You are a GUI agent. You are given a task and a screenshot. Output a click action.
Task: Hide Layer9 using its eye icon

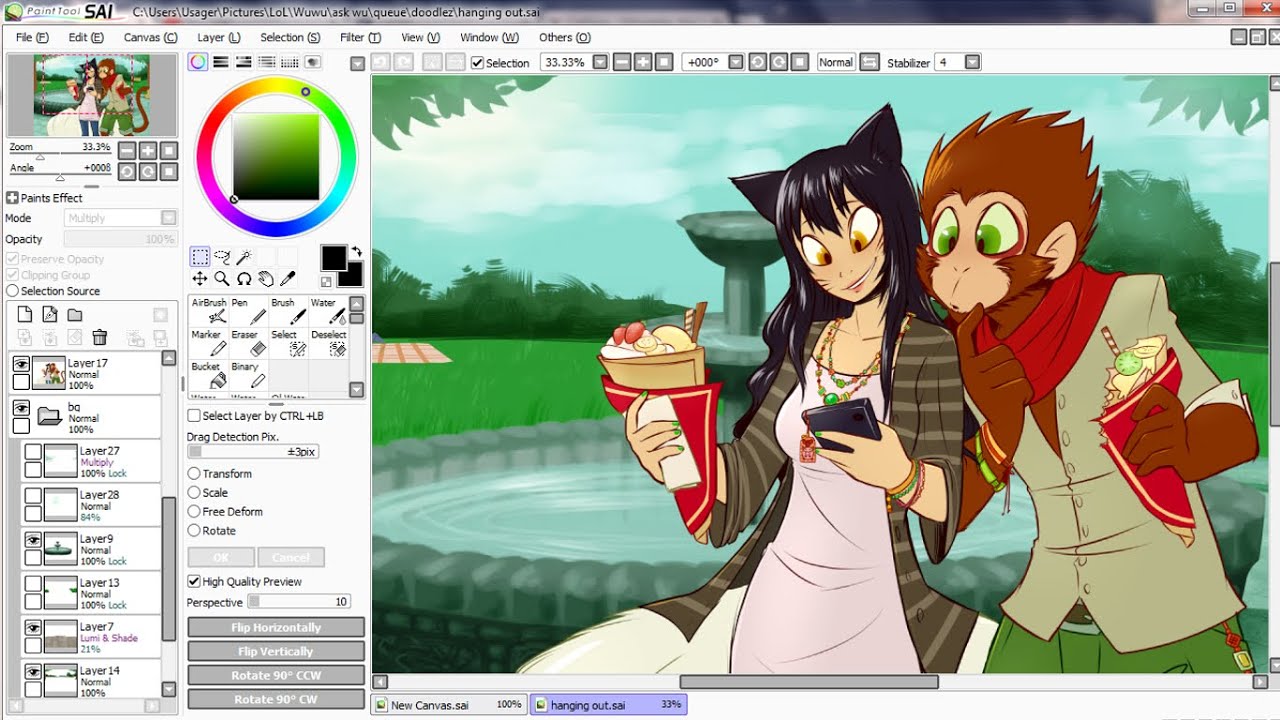pos(33,539)
